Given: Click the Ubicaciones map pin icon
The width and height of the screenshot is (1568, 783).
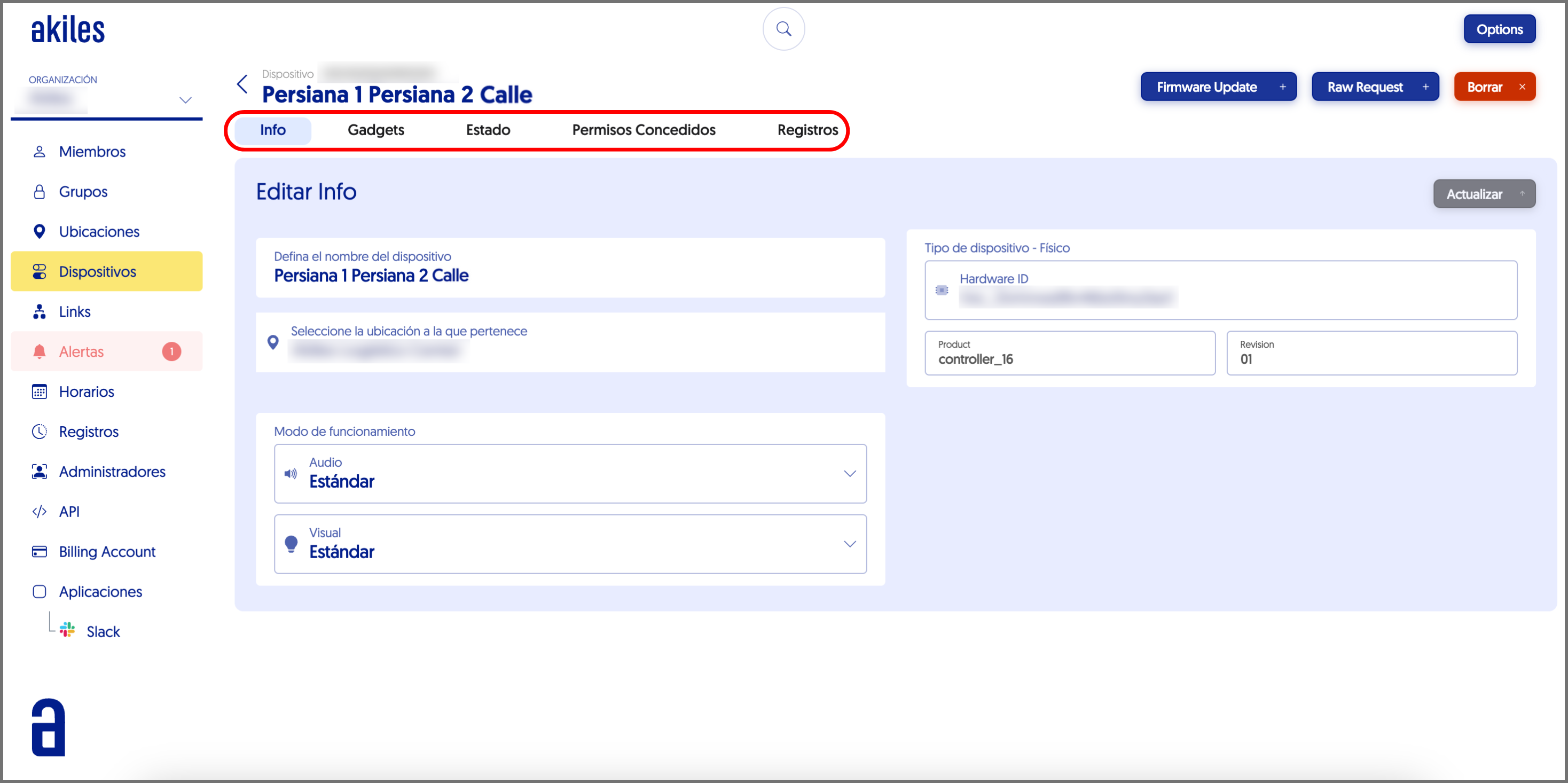Looking at the screenshot, I should point(40,232).
